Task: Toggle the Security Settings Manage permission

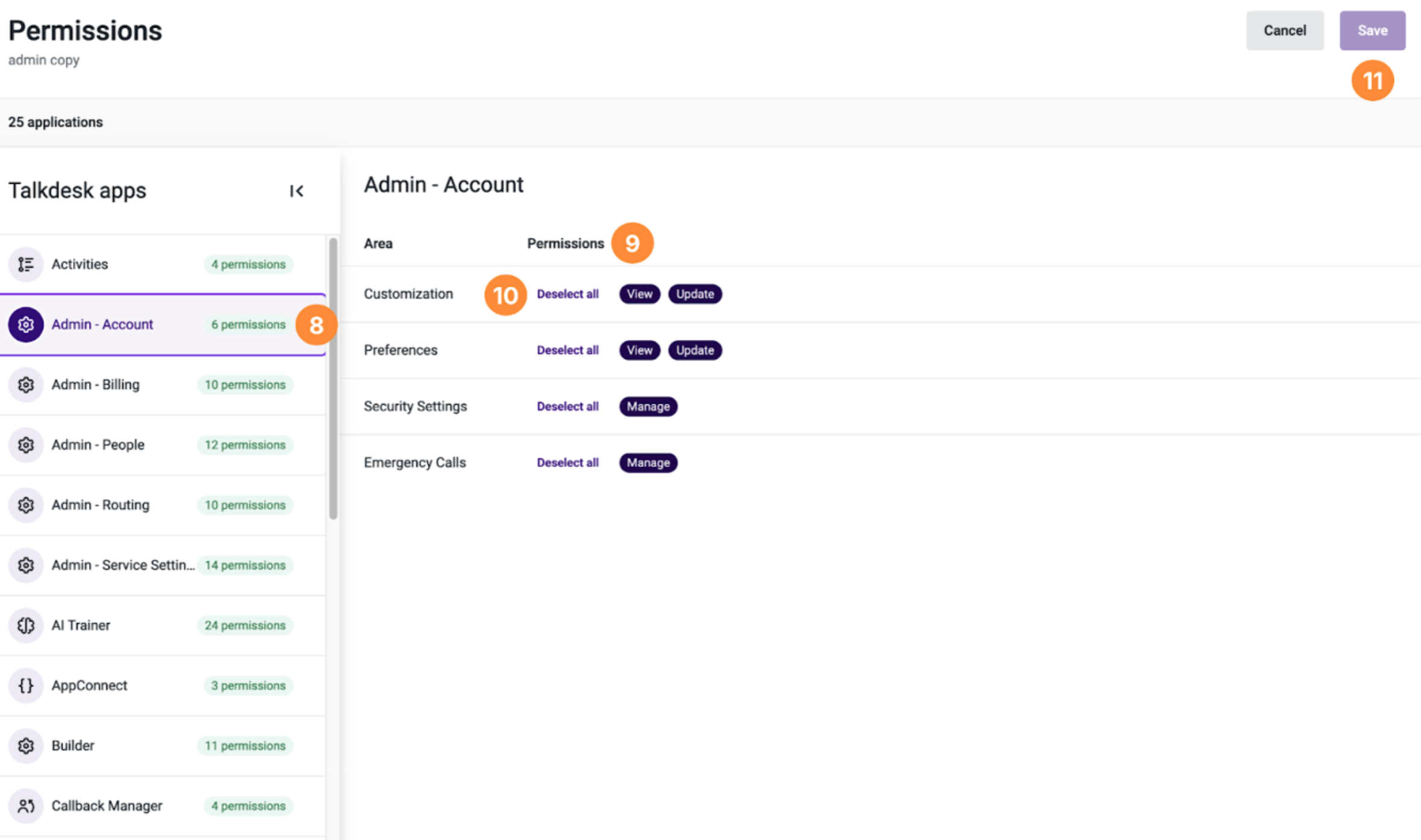Action: (648, 406)
